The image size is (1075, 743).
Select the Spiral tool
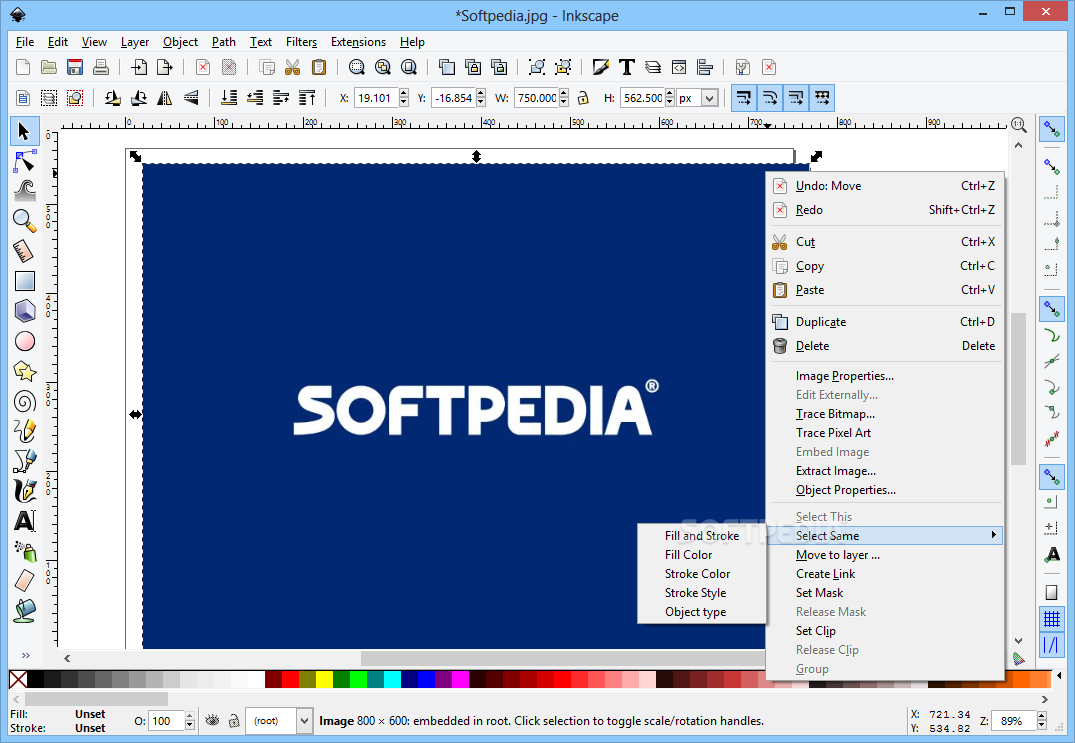pyautogui.click(x=24, y=402)
